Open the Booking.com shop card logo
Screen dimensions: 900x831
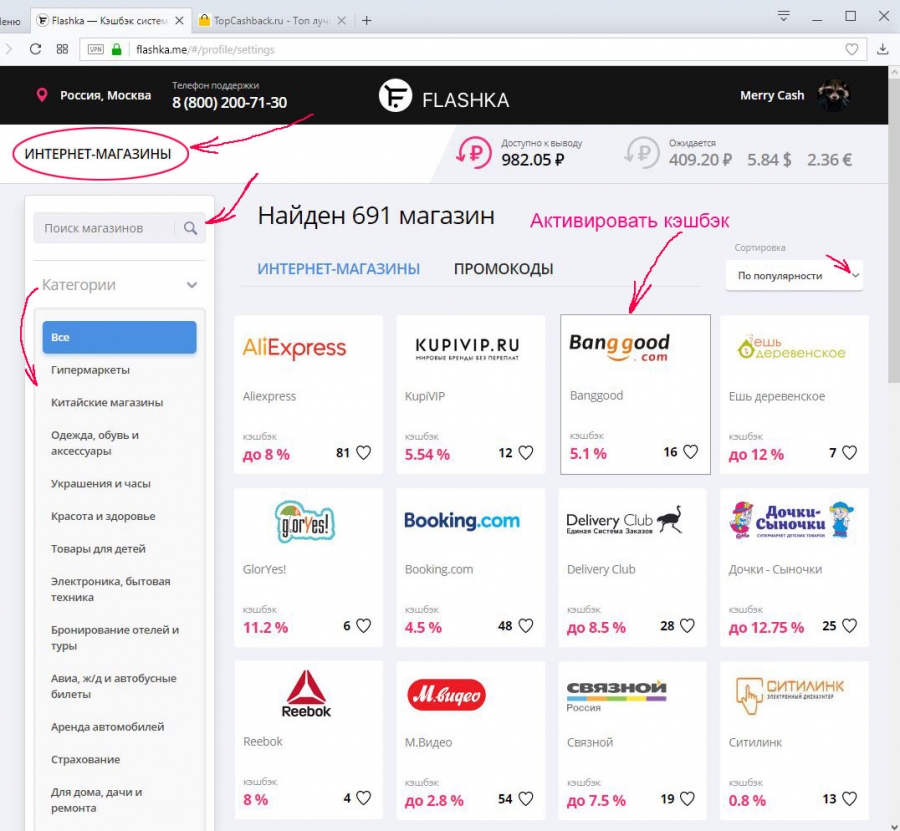[461, 521]
